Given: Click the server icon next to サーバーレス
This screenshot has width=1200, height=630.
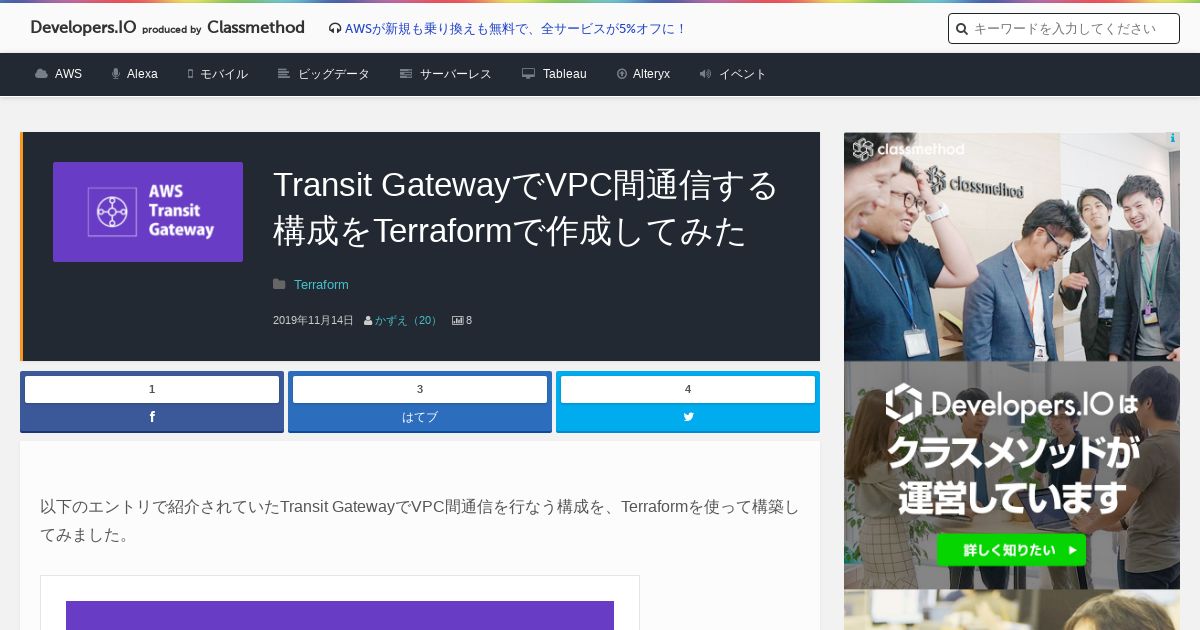Looking at the screenshot, I should coord(406,74).
